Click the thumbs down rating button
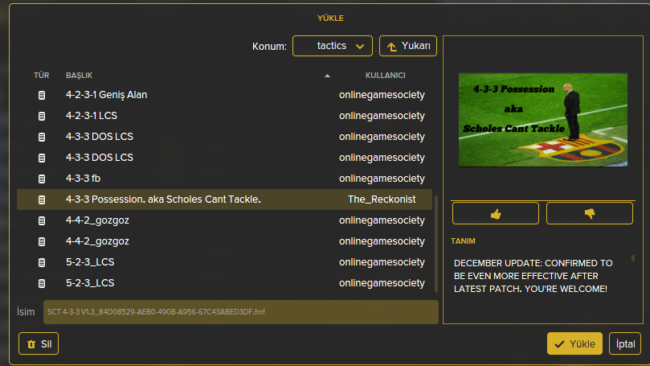Image resolution: width=650 pixels, height=366 pixels. 589,213
